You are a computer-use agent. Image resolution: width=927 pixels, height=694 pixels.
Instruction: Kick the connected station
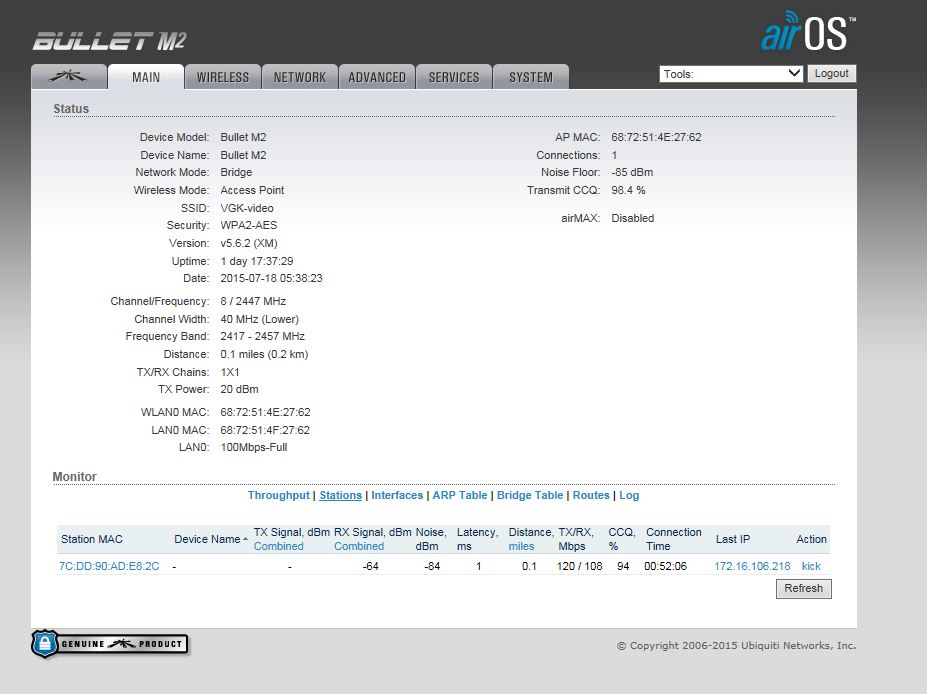(811, 566)
